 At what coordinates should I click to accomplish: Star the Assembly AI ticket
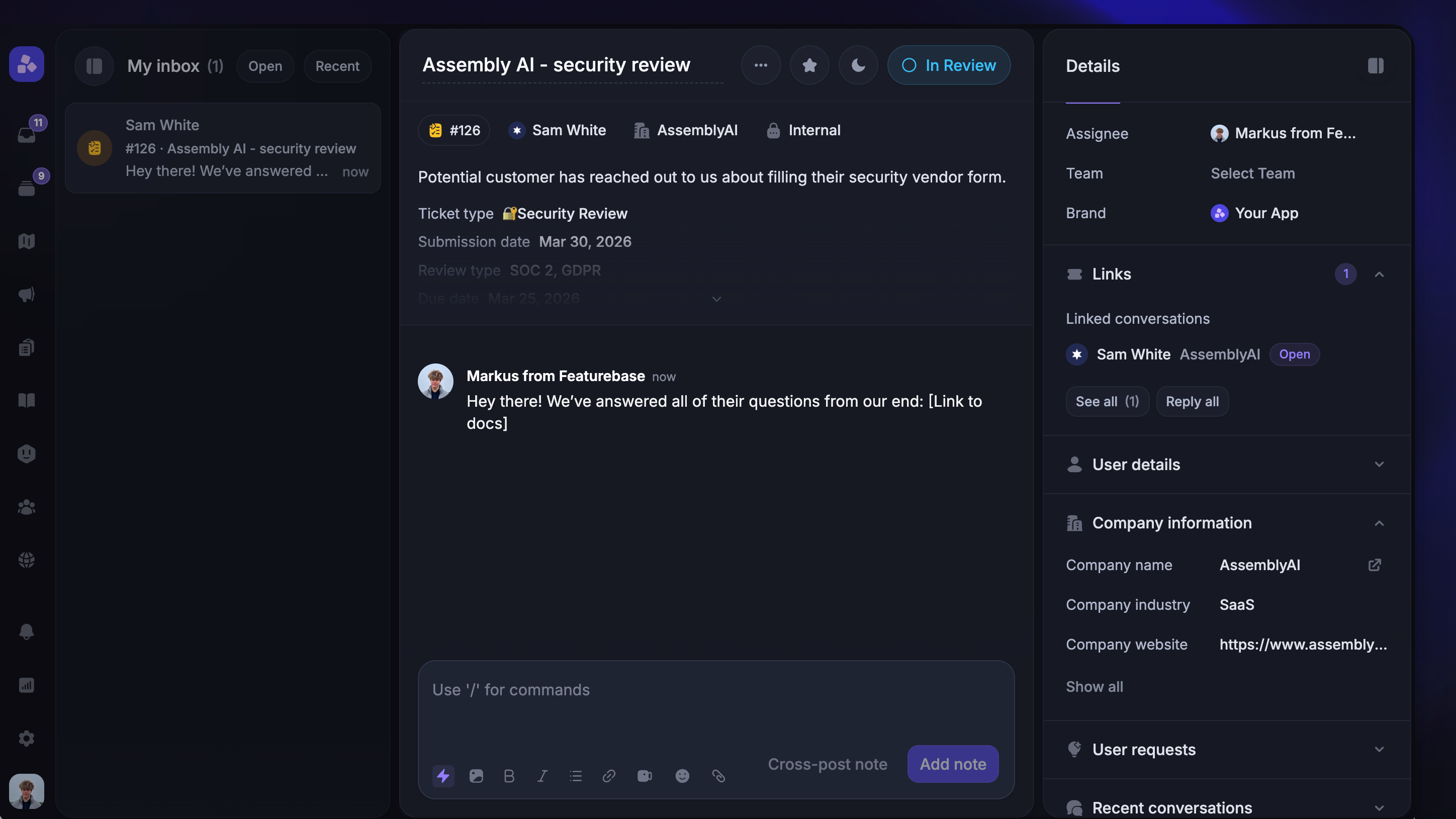809,65
